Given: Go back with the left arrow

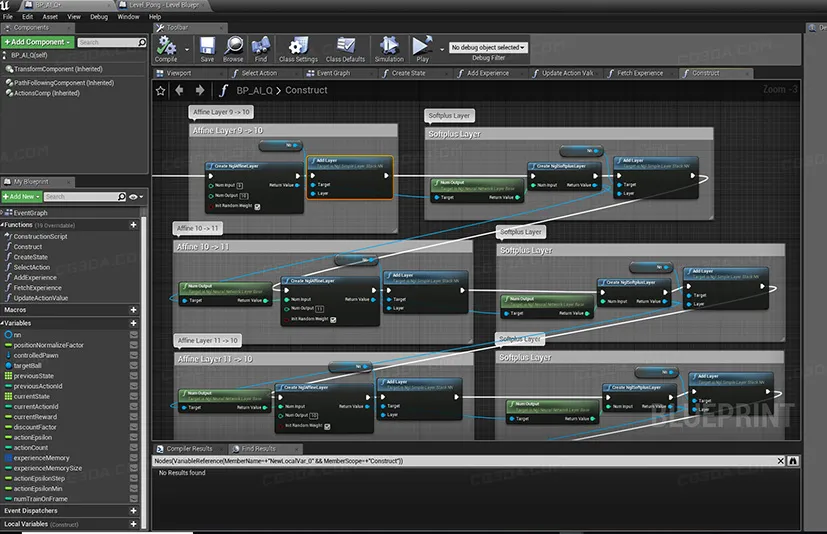Looking at the screenshot, I should 179,90.
